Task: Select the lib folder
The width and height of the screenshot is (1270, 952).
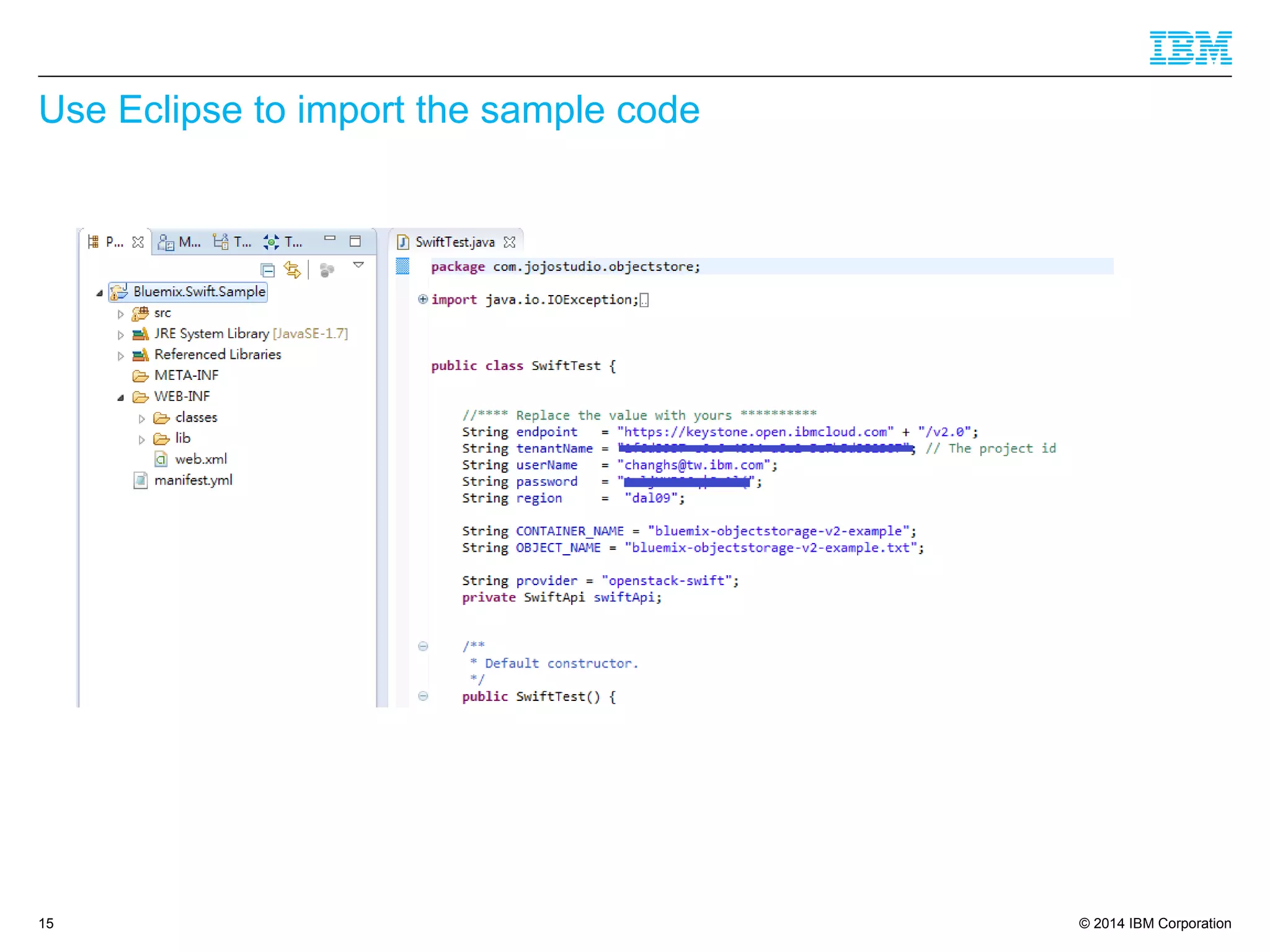Action: click(x=172, y=439)
